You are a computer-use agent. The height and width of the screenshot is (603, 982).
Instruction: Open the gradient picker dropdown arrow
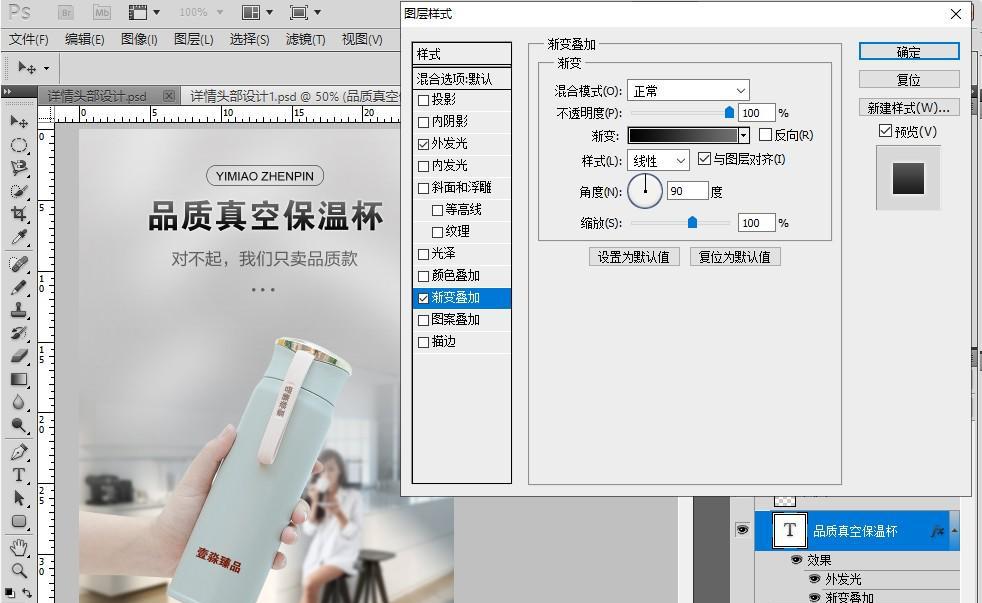743,135
